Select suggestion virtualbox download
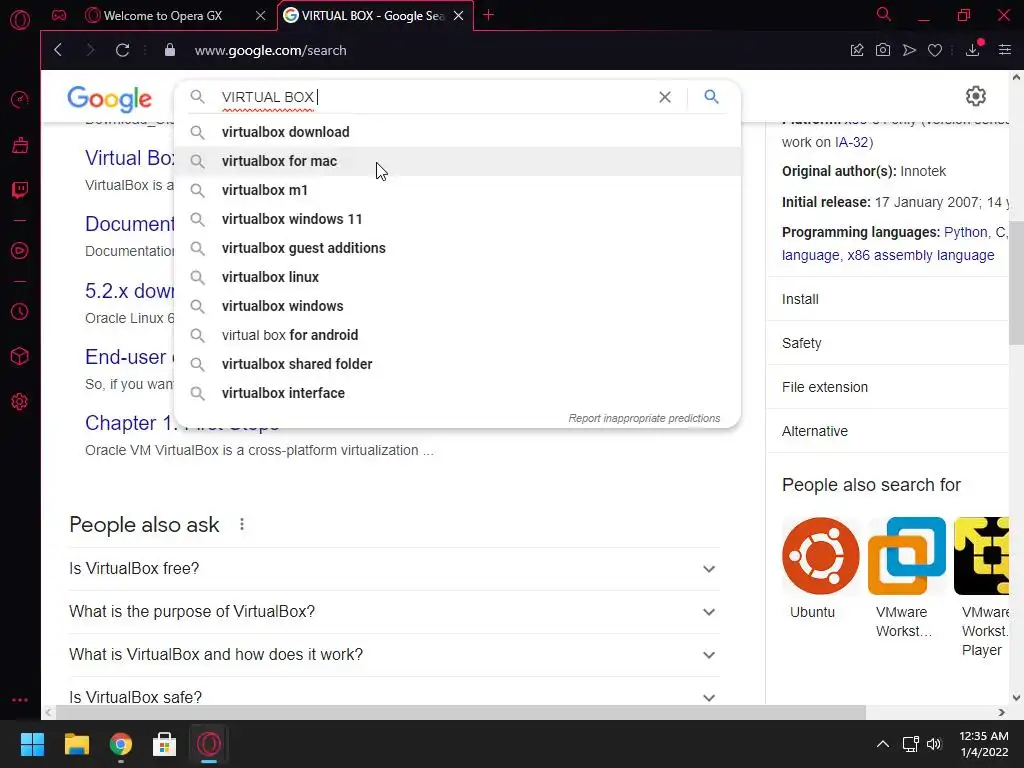The height and width of the screenshot is (768, 1024). coord(457,132)
